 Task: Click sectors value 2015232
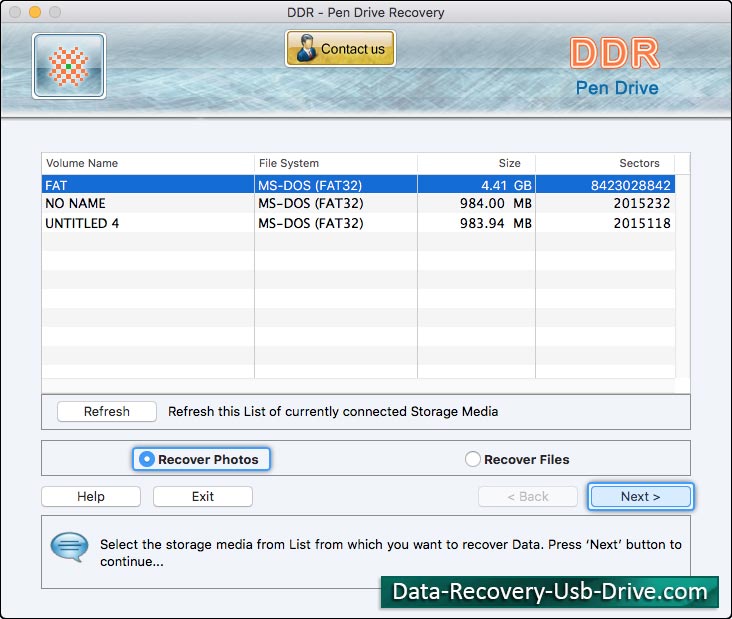(x=642, y=203)
